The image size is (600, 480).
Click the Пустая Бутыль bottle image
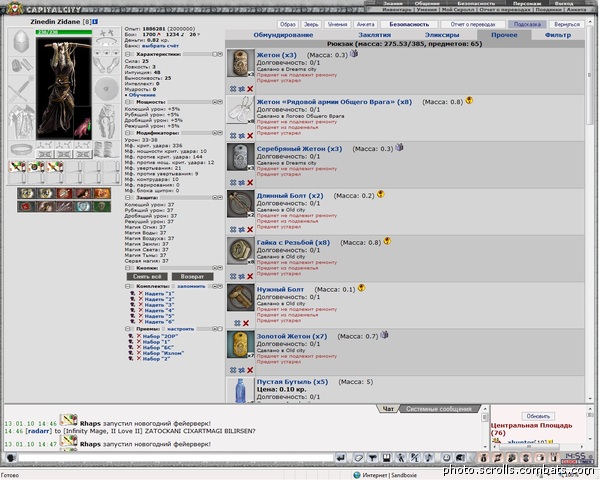240,390
